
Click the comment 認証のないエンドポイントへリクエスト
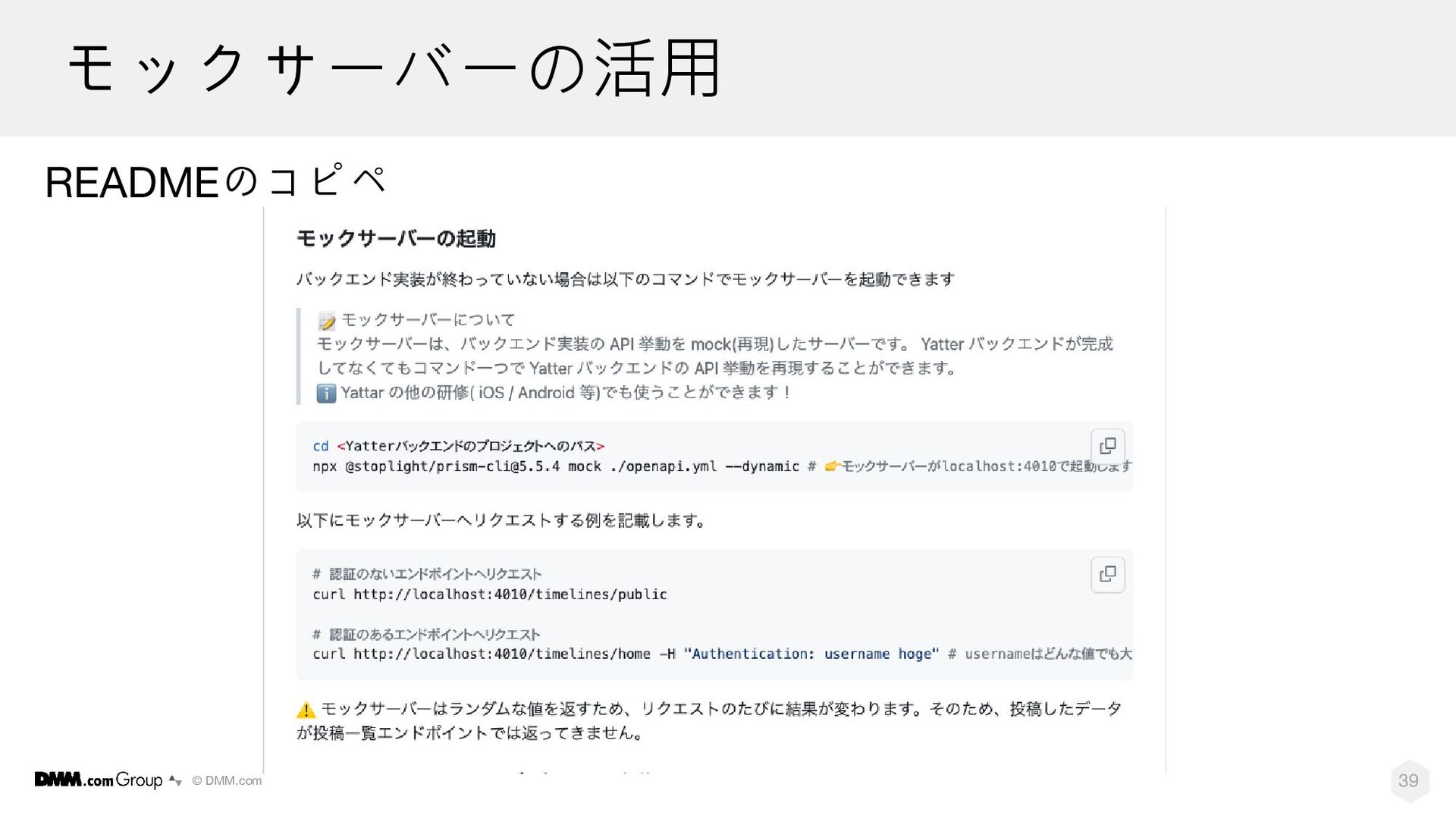tap(427, 574)
